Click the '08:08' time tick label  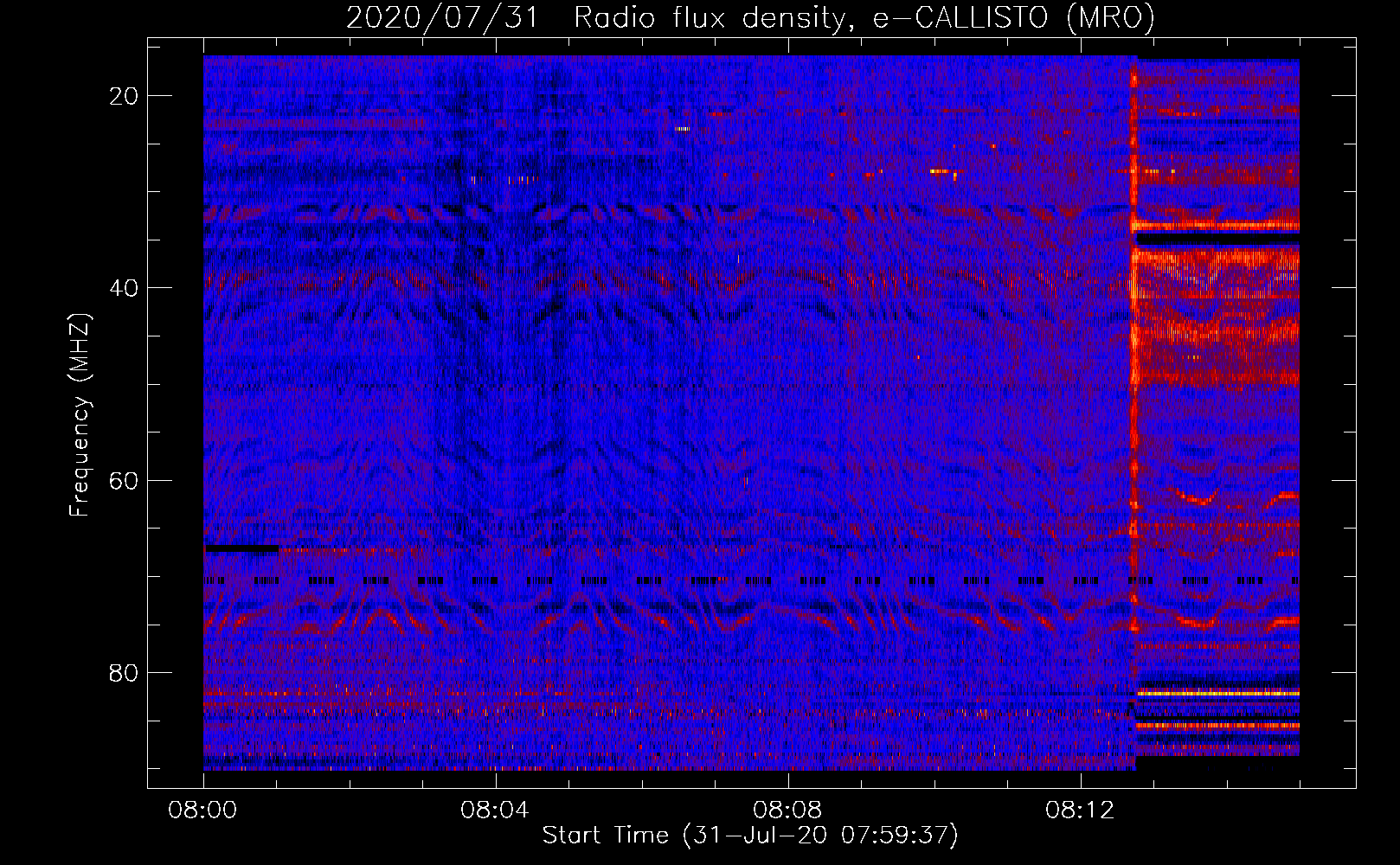point(787,811)
